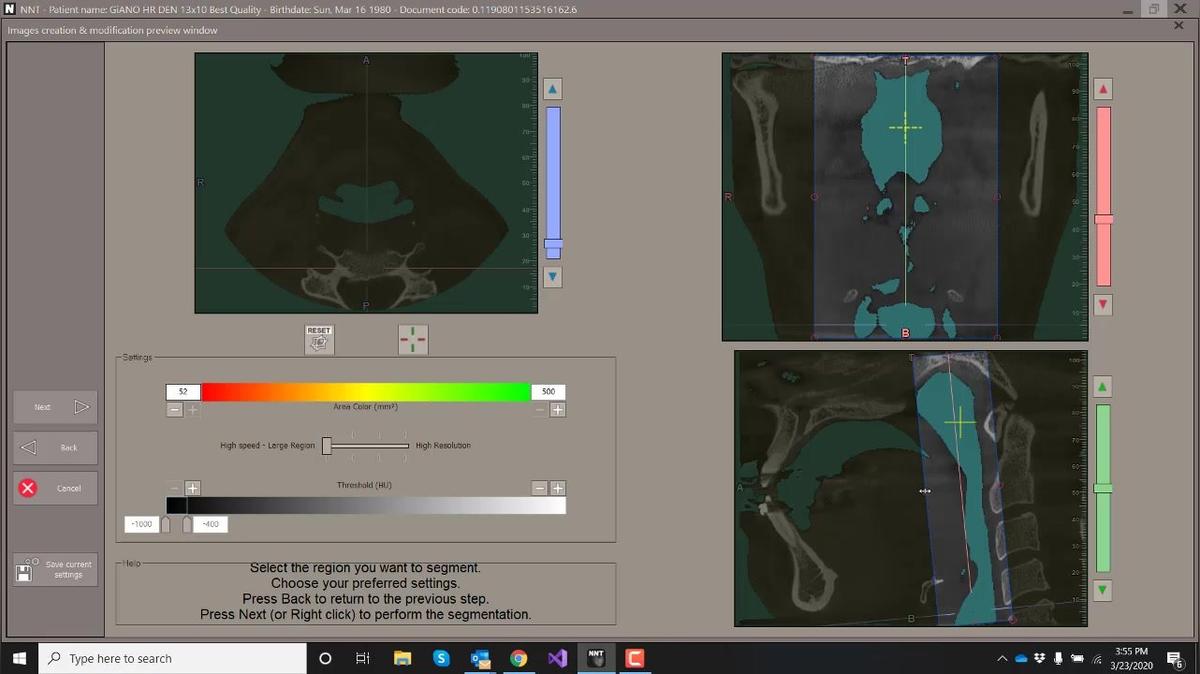Click the lower threshold marker beside -1000
Screen dimensions: 1200x674
tap(166, 524)
